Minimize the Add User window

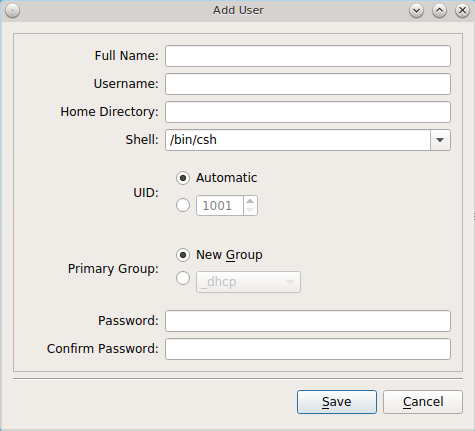416,11
